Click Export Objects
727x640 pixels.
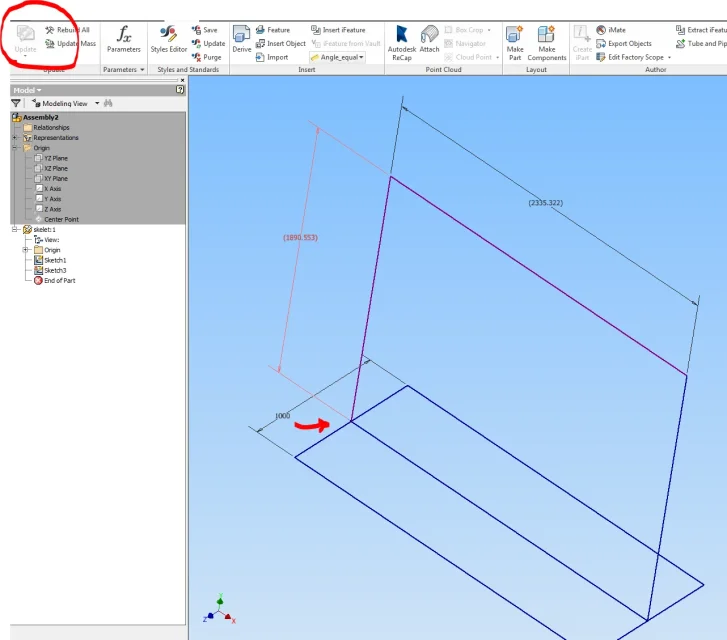click(x=624, y=44)
